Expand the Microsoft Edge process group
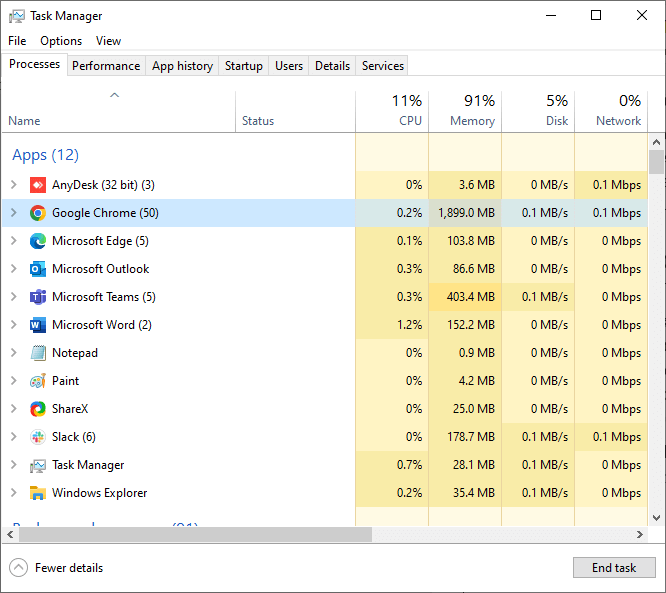 coord(14,241)
